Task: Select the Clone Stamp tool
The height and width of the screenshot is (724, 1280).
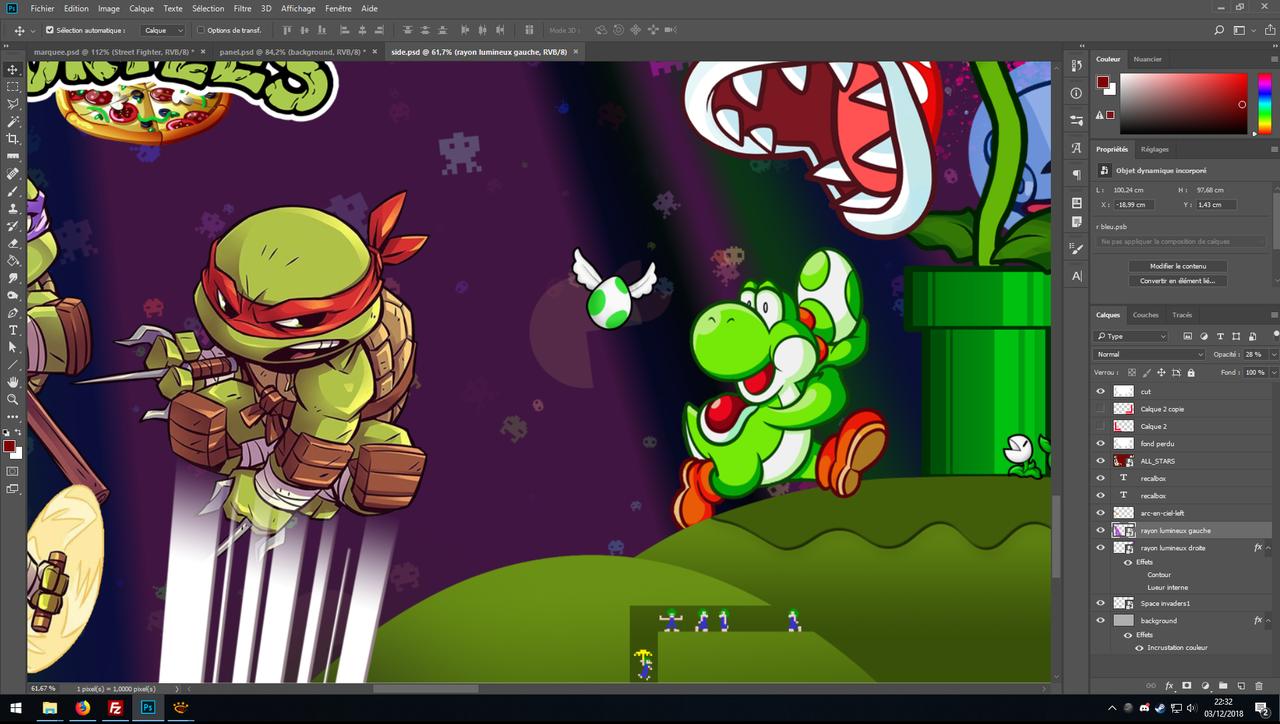Action: [x=13, y=209]
